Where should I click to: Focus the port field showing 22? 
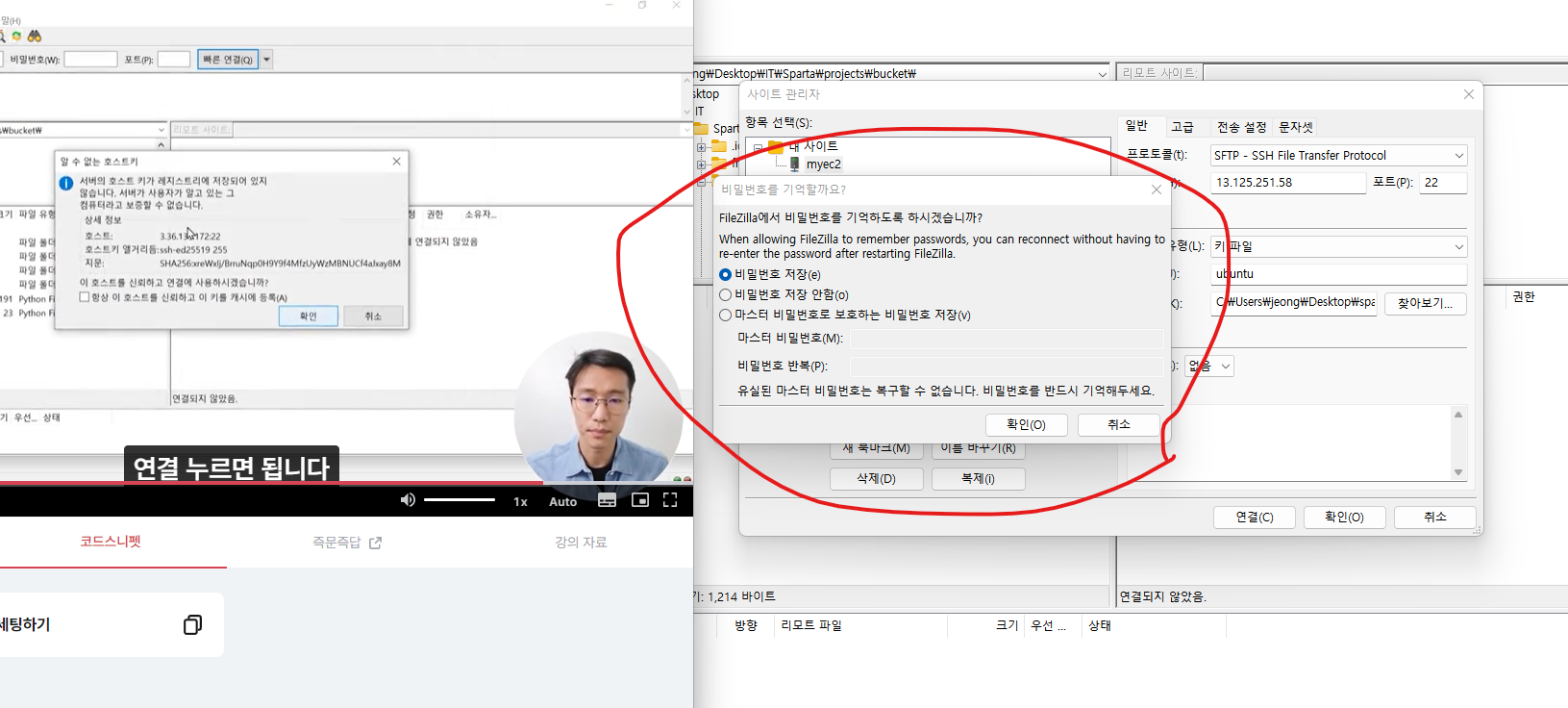pyautogui.click(x=1443, y=183)
